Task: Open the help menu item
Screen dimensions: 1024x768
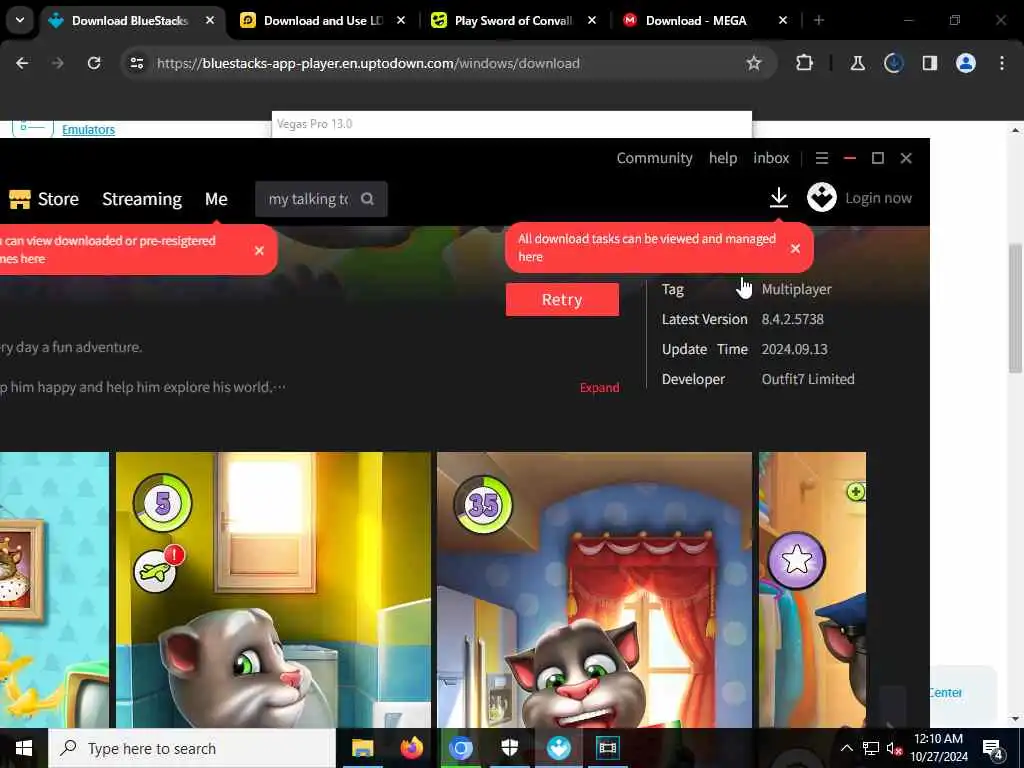Action: coord(723,158)
